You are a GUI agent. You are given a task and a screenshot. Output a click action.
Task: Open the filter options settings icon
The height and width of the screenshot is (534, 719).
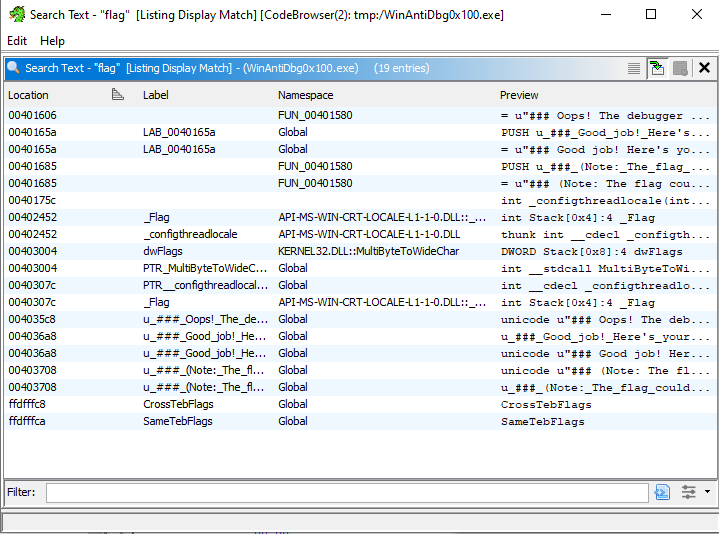point(688,492)
